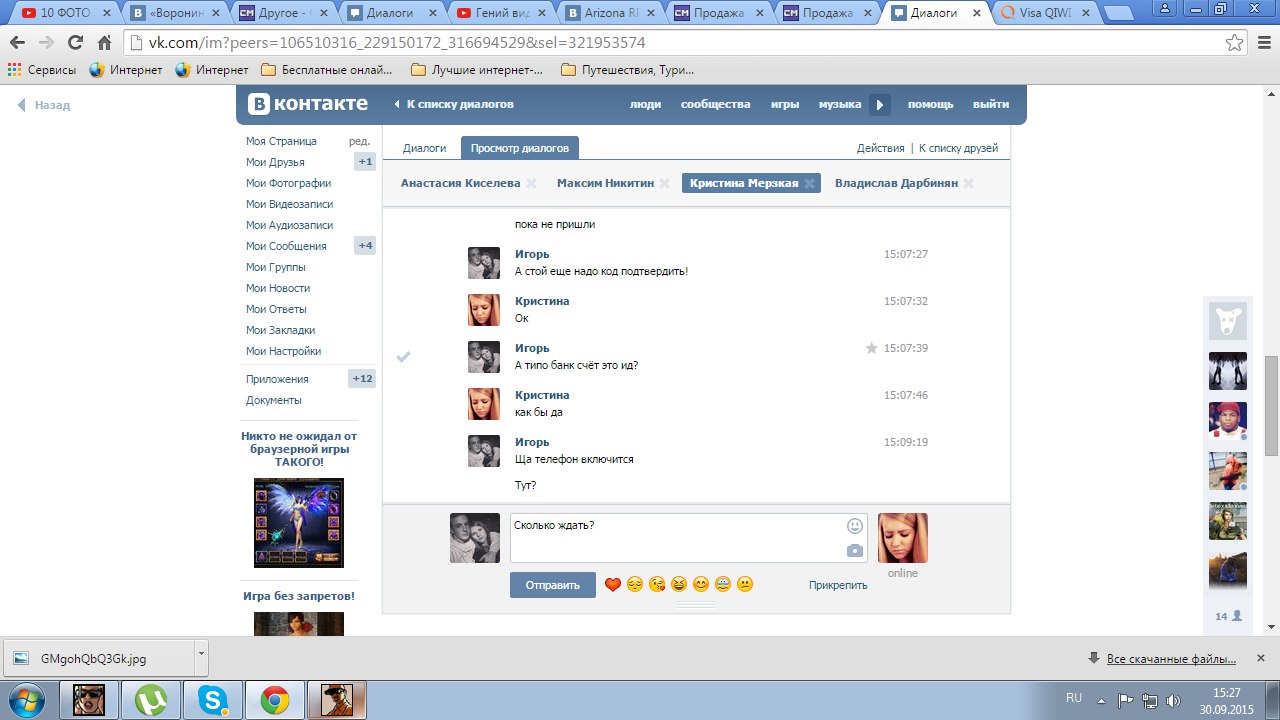Reload the page with the refresh icon
This screenshot has width=1280, height=720.
pyautogui.click(x=75, y=43)
